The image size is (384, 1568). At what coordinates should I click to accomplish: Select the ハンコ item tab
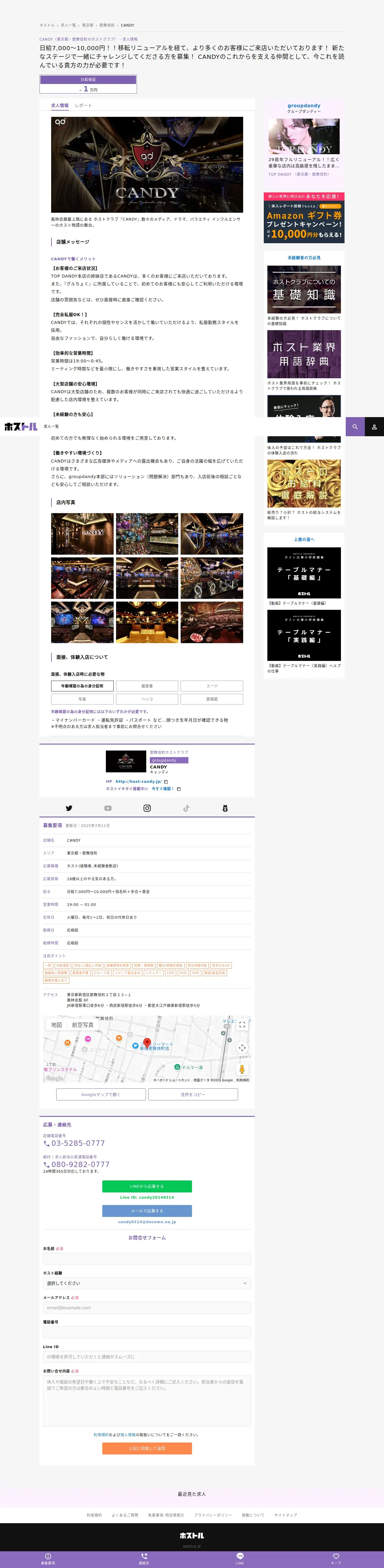pyautogui.click(x=147, y=699)
